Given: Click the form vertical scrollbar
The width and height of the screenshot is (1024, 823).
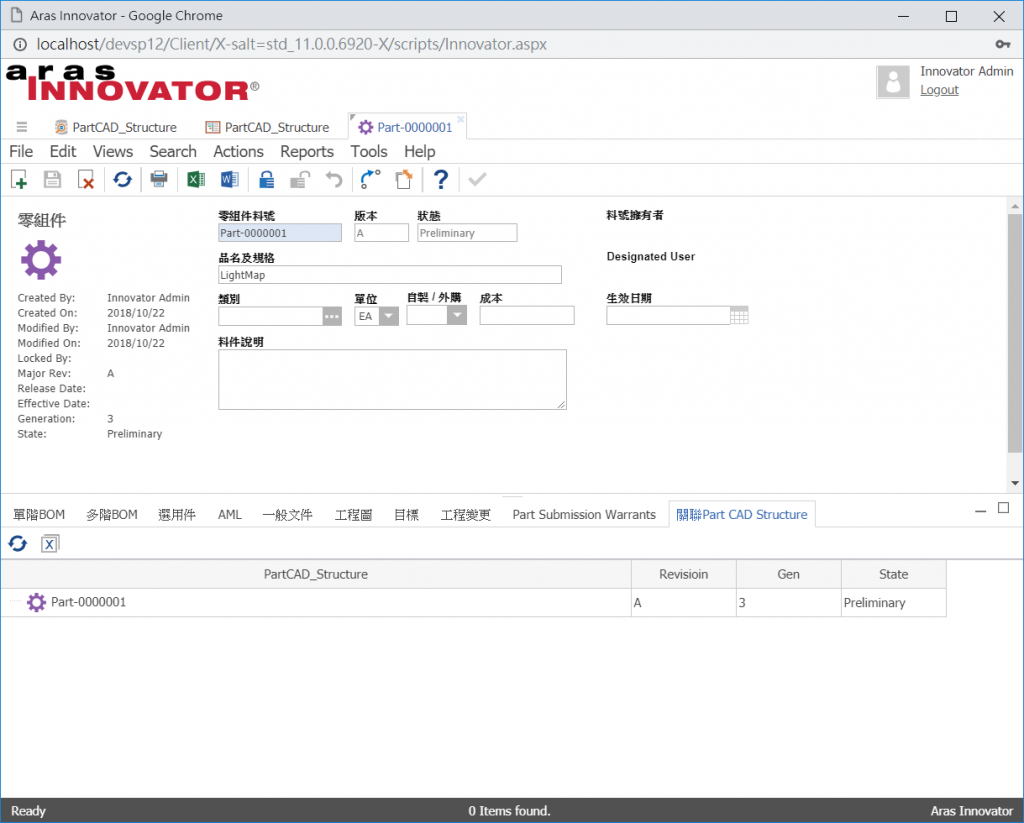Looking at the screenshot, I should [1015, 333].
